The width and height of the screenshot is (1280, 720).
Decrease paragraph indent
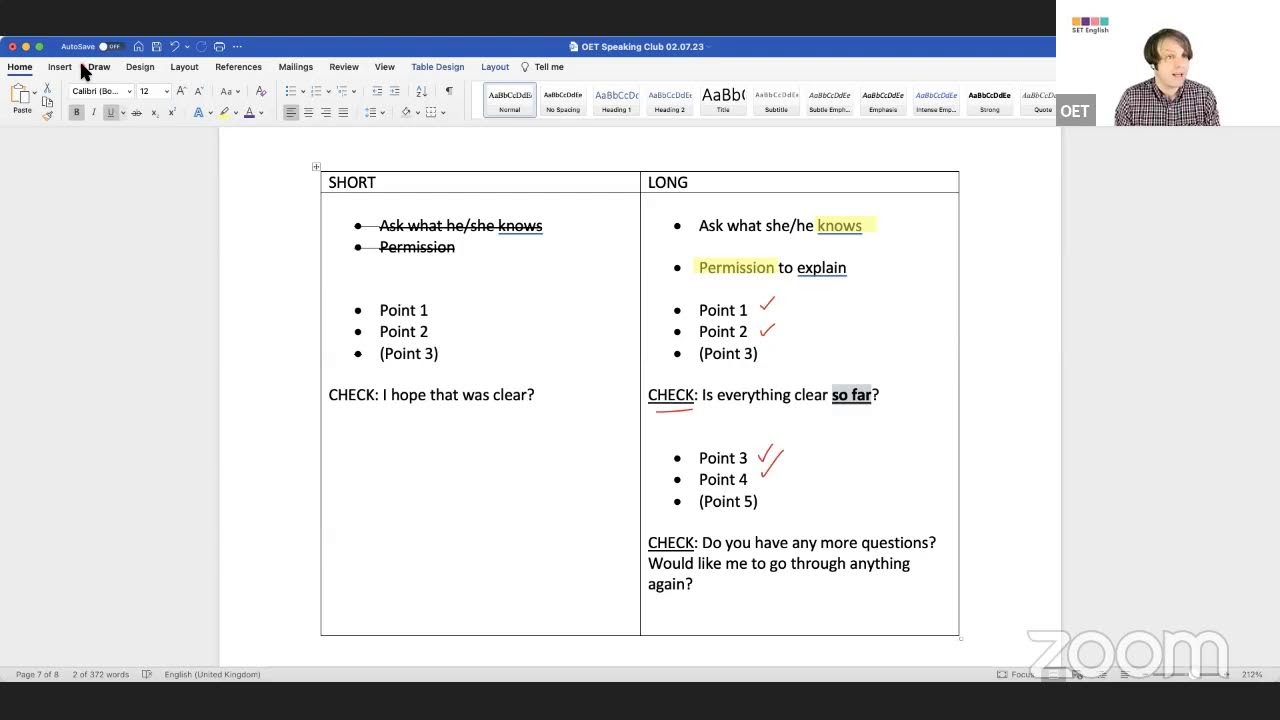click(377, 91)
